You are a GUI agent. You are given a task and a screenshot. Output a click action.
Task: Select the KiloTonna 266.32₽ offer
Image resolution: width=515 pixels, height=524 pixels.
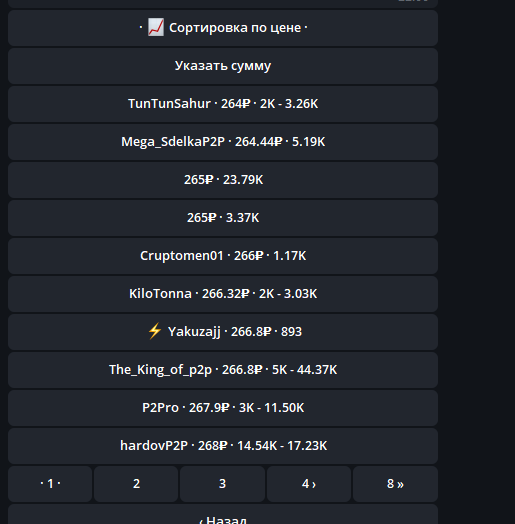(223, 294)
